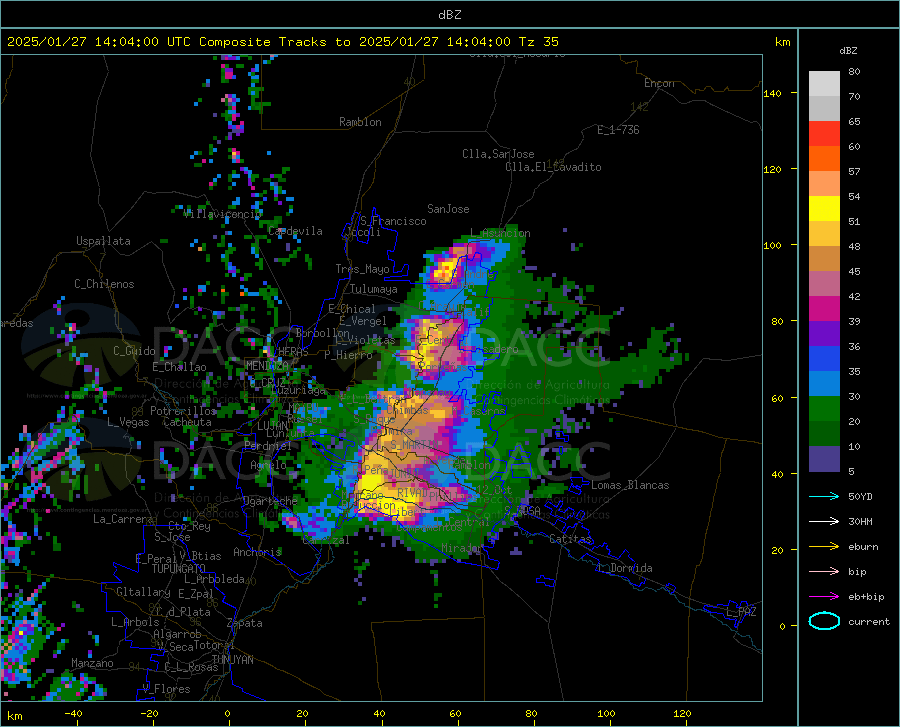The width and height of the screenshot is (900, 727).
Task: Click the 'Manzano' map label
Action: (92, 663)
